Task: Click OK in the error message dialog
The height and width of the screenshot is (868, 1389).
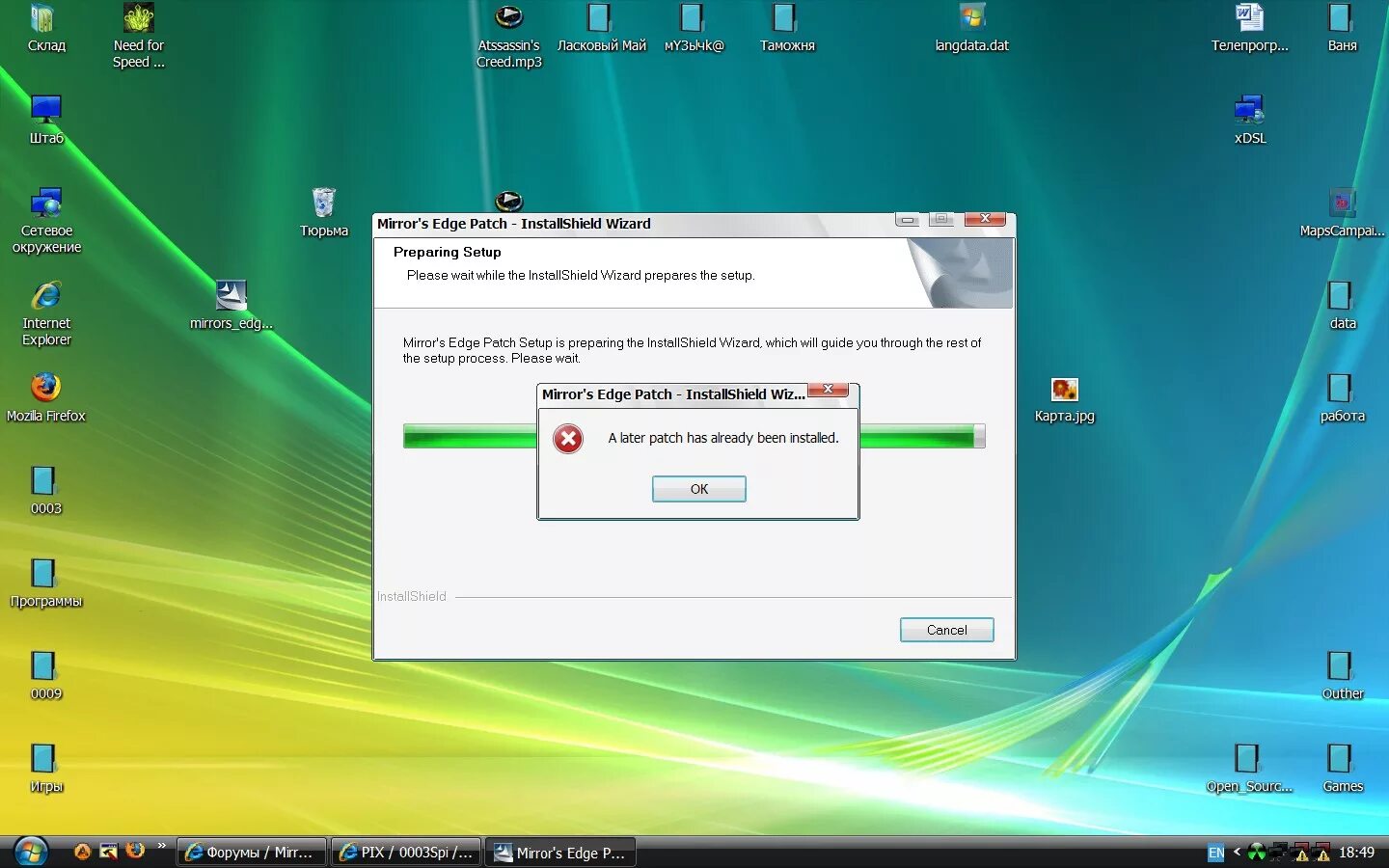Action: point(698,489)
